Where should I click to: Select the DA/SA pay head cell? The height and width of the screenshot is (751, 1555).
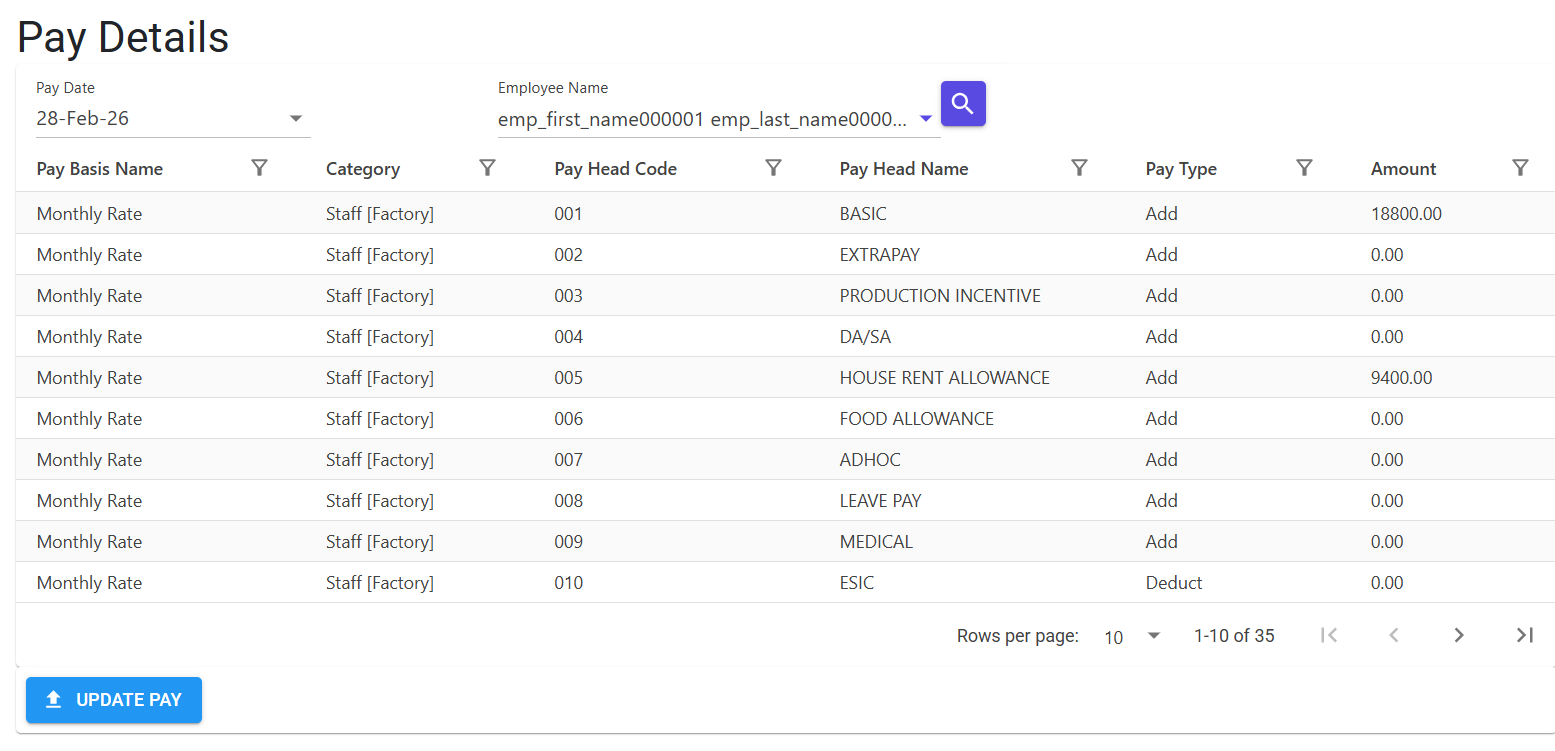pos(865,337)
